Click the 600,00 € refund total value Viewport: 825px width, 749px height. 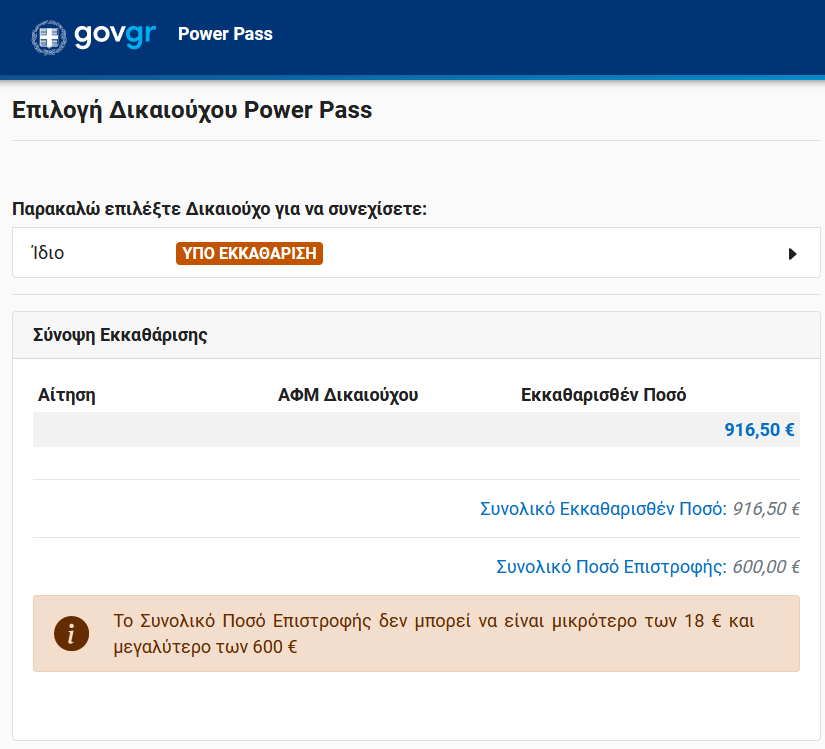point(766,566)
